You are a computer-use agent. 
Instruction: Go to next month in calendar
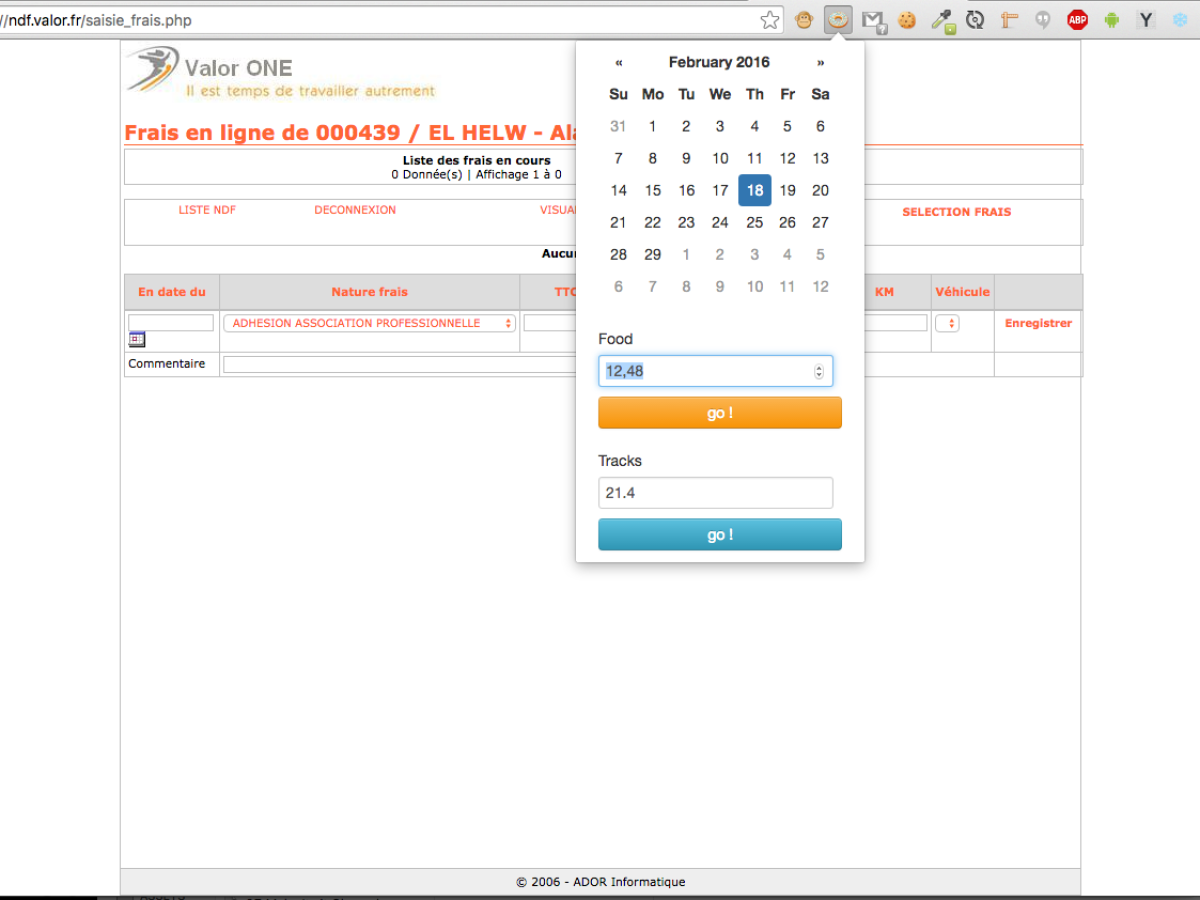point(820,62)
